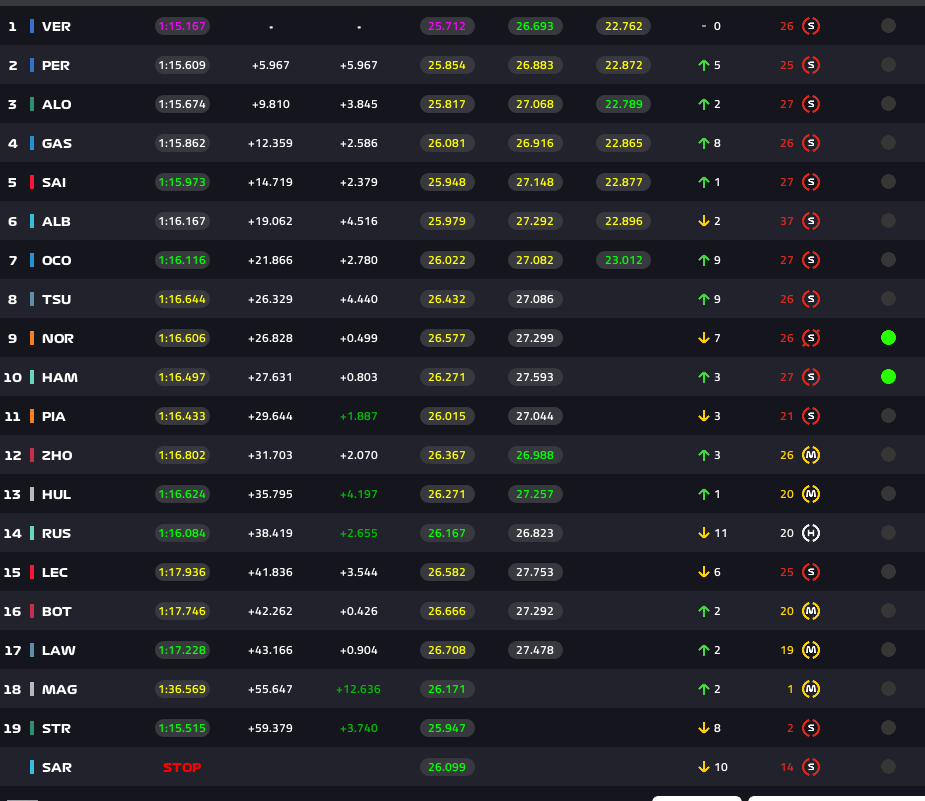Click the red STOP label for SAR
Viewport: 925px width, 801px height.
tap(182, 767)
